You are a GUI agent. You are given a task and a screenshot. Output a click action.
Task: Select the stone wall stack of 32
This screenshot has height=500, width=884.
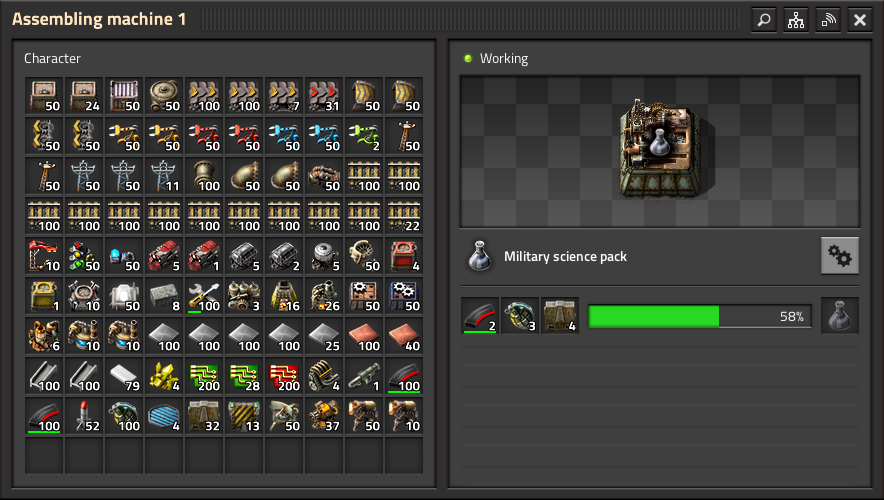(204, 416)
